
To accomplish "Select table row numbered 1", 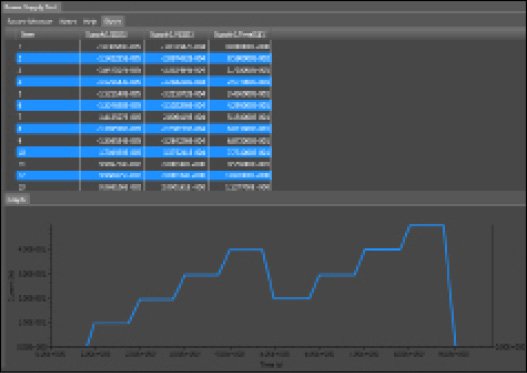I will pyautogui.click(x=144, y=46).
